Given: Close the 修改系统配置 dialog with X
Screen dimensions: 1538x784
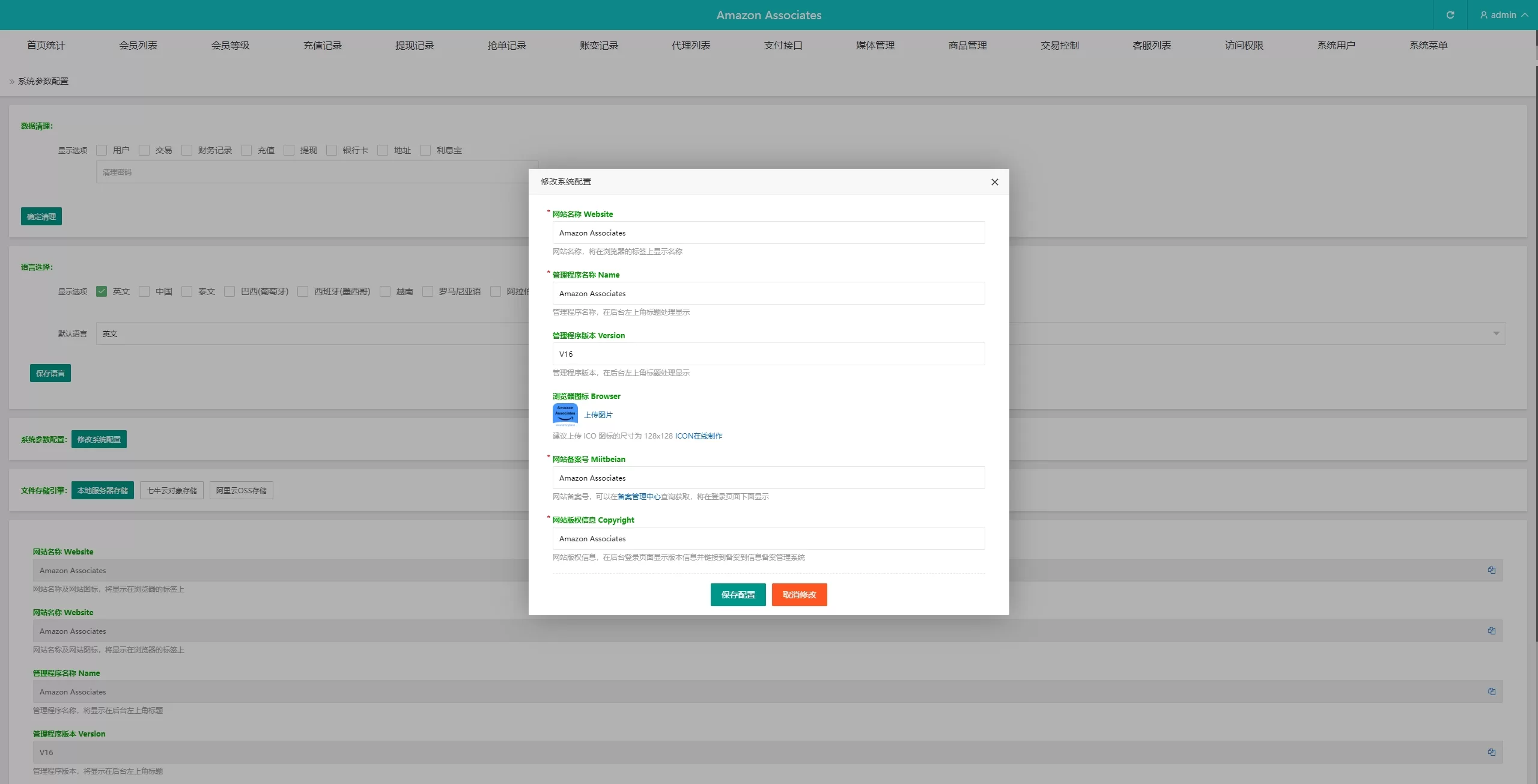Looking at the screenshot, I should pyautogui.click(x=994, y=182).
